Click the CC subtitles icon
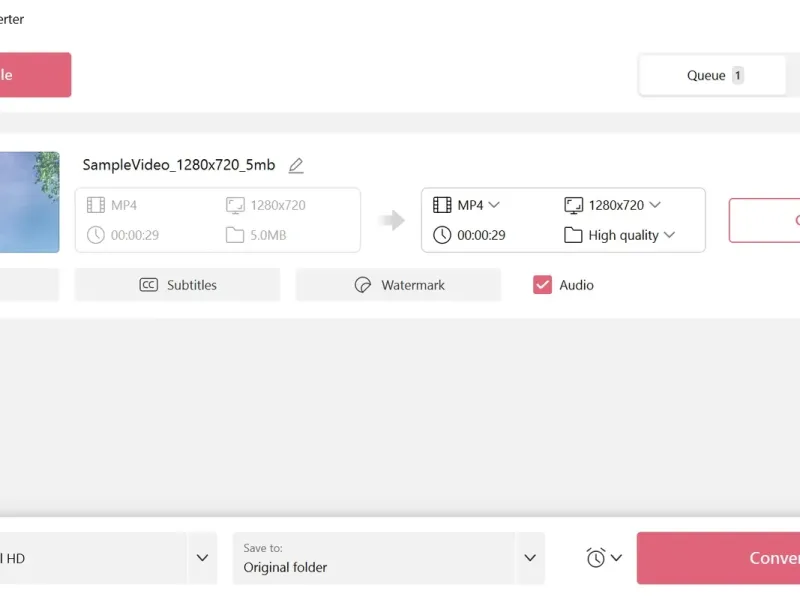The image size is (800, 600). pyautogui.click(x=148, y=285)
